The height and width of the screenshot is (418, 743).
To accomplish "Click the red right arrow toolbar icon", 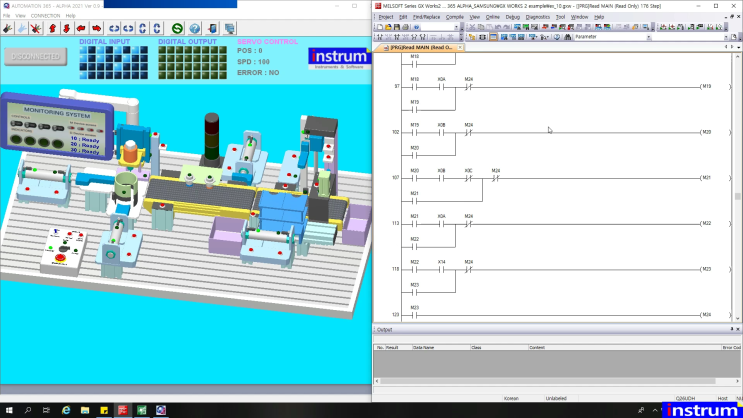I will pyautogui.click(x=96, y=28).
